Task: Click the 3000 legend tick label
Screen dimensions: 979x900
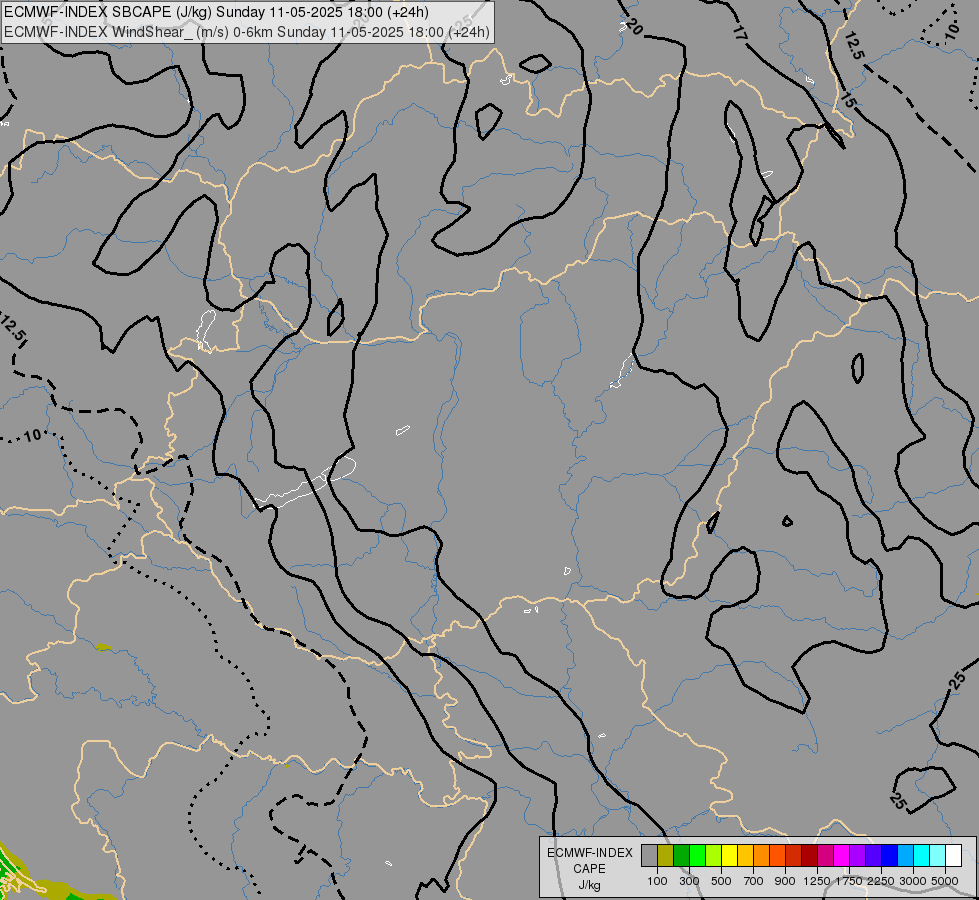Action: pos(913,881)
